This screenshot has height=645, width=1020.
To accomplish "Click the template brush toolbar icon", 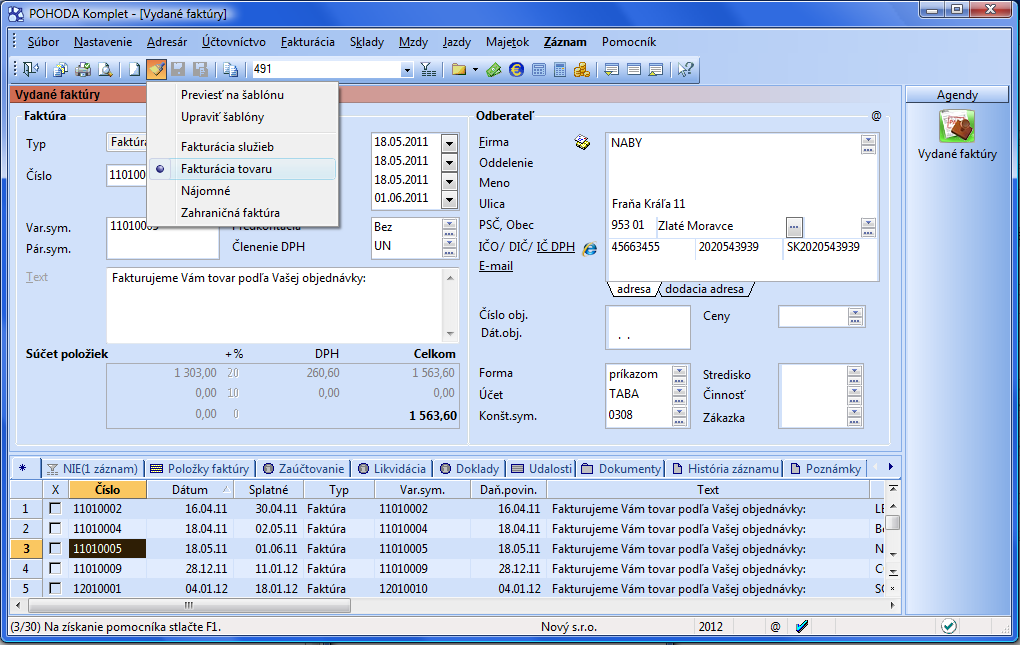I will pyautogui.click(x=156, y=69).
